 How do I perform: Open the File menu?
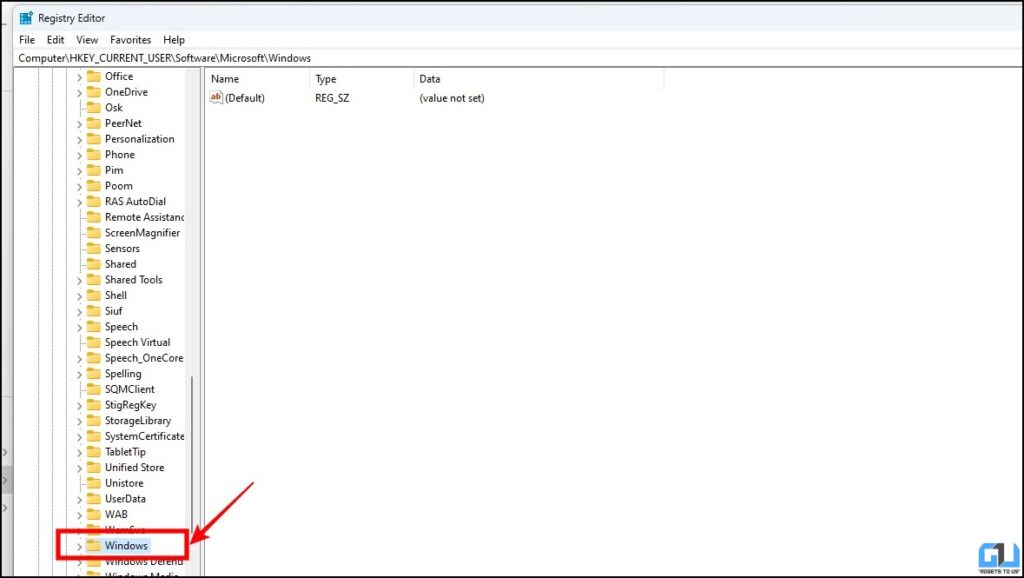[27, 40]
